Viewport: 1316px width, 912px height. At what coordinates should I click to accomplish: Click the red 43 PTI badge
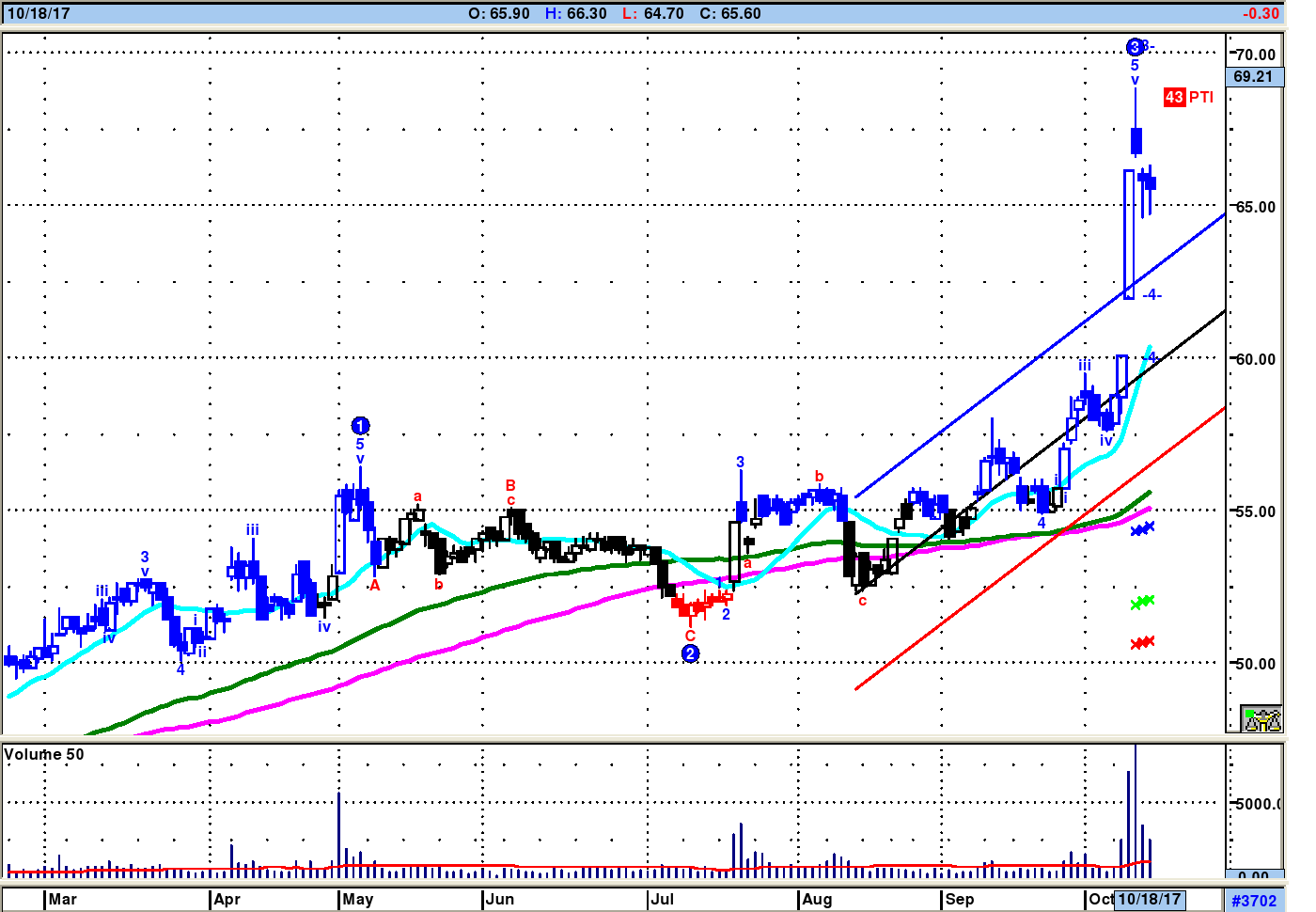(1174, 97)
